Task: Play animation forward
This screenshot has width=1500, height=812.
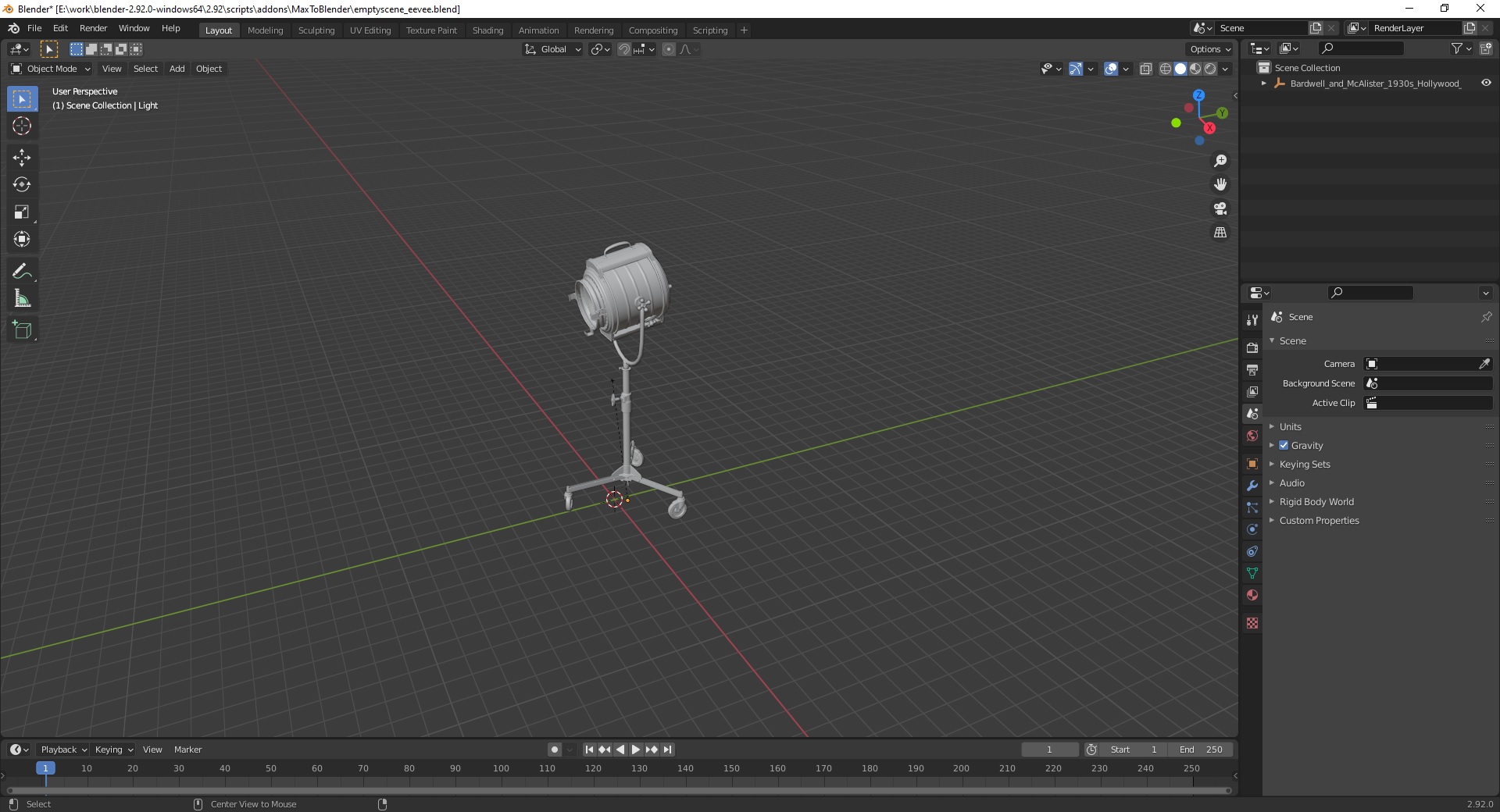Action: (x=636, y=750)
